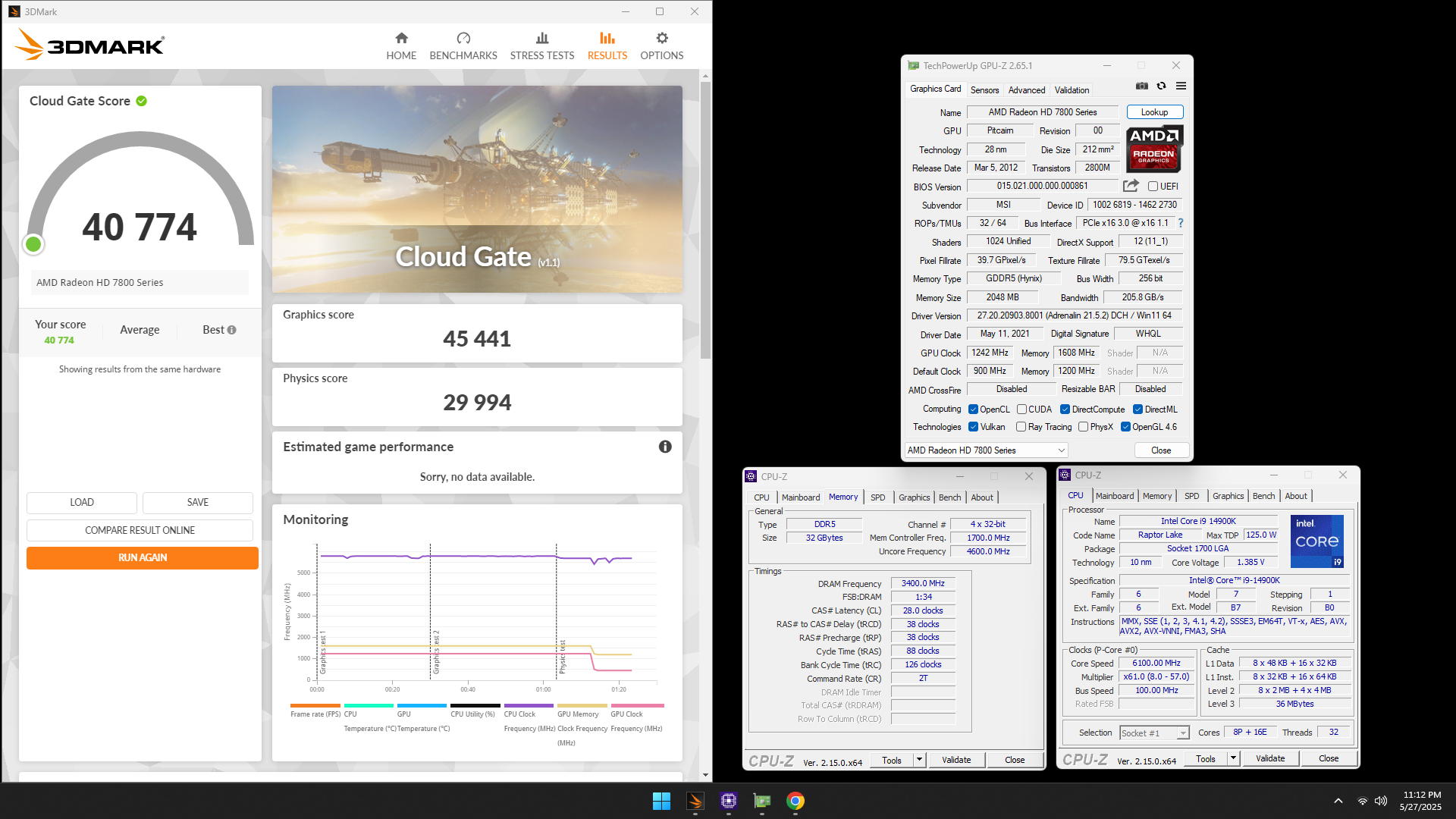
Task: Click Best score info icon
Action: [232, 330]
